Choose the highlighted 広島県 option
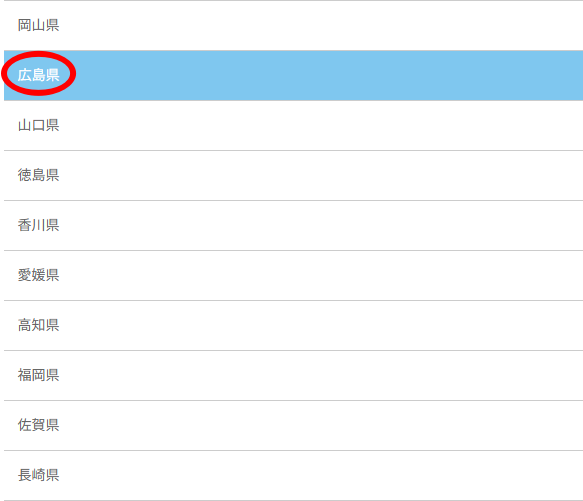Viewport: 583px width, 501px height. [x=293, y=76]
